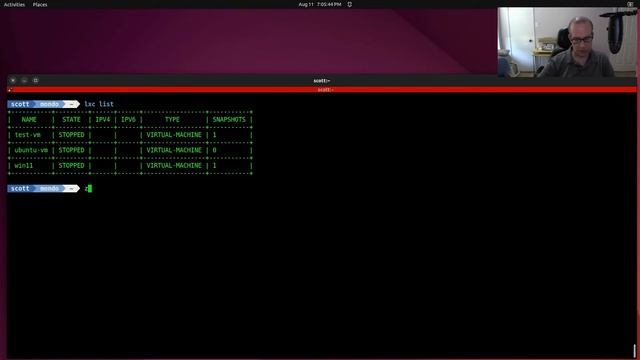The width and height of the screenshot is (640, 360).
Task: Click the TYPE column header
Action: click(x=172, y=120)
